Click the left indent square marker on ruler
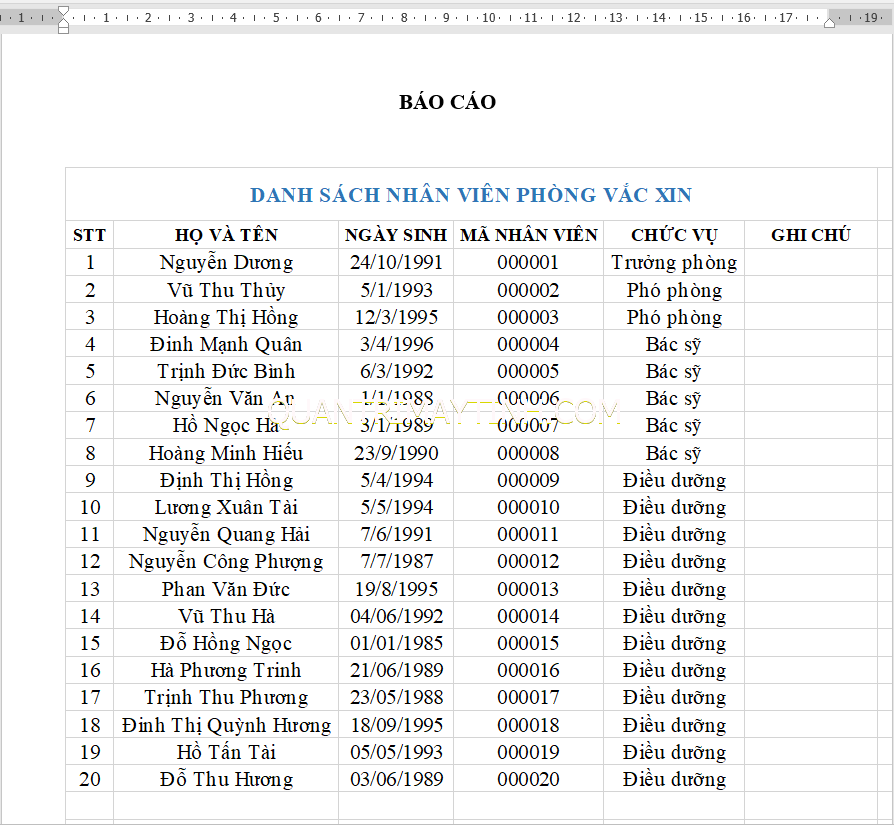 [x=63, y=30]
